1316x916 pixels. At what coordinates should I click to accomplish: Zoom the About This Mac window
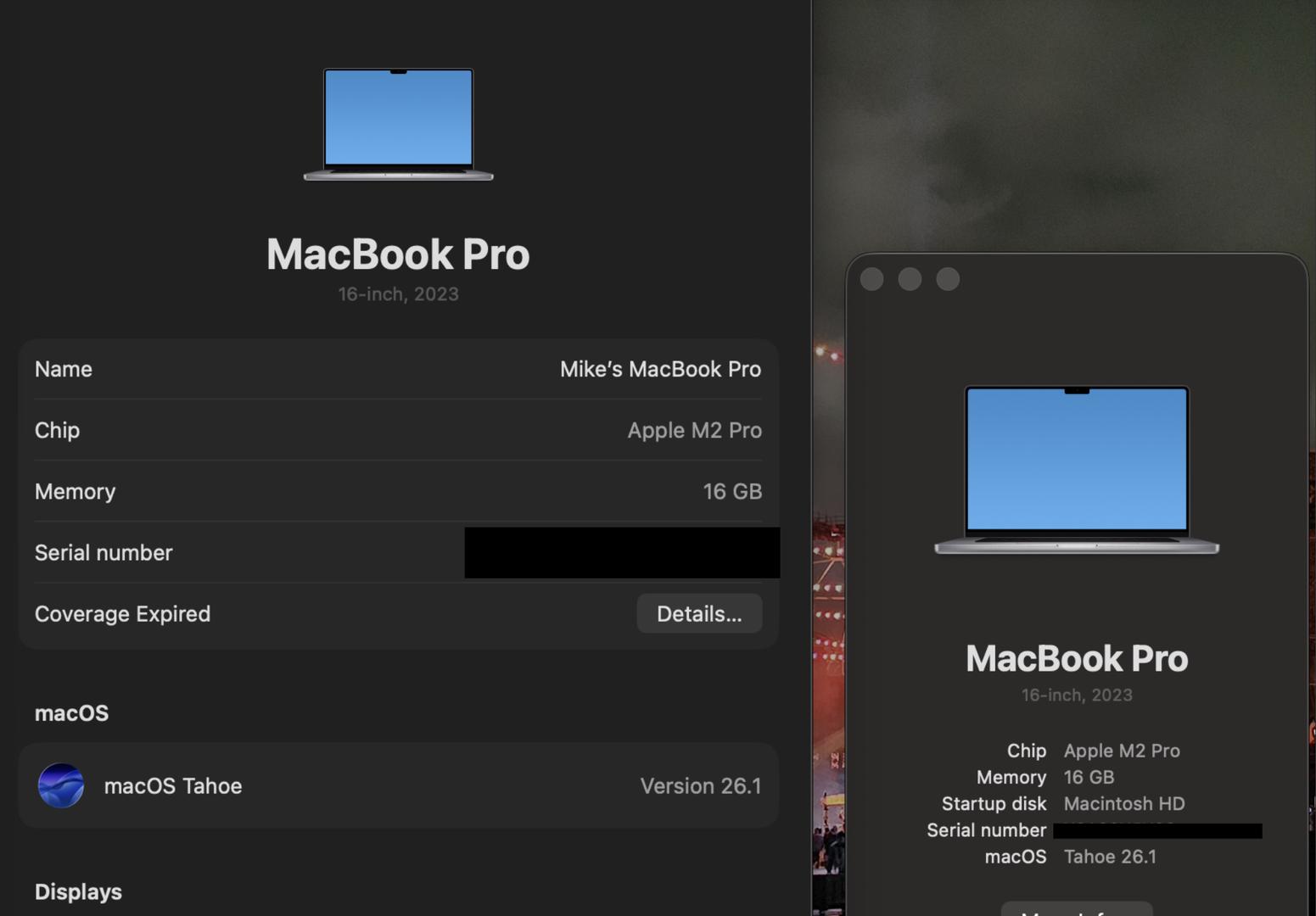click(948, 279)
